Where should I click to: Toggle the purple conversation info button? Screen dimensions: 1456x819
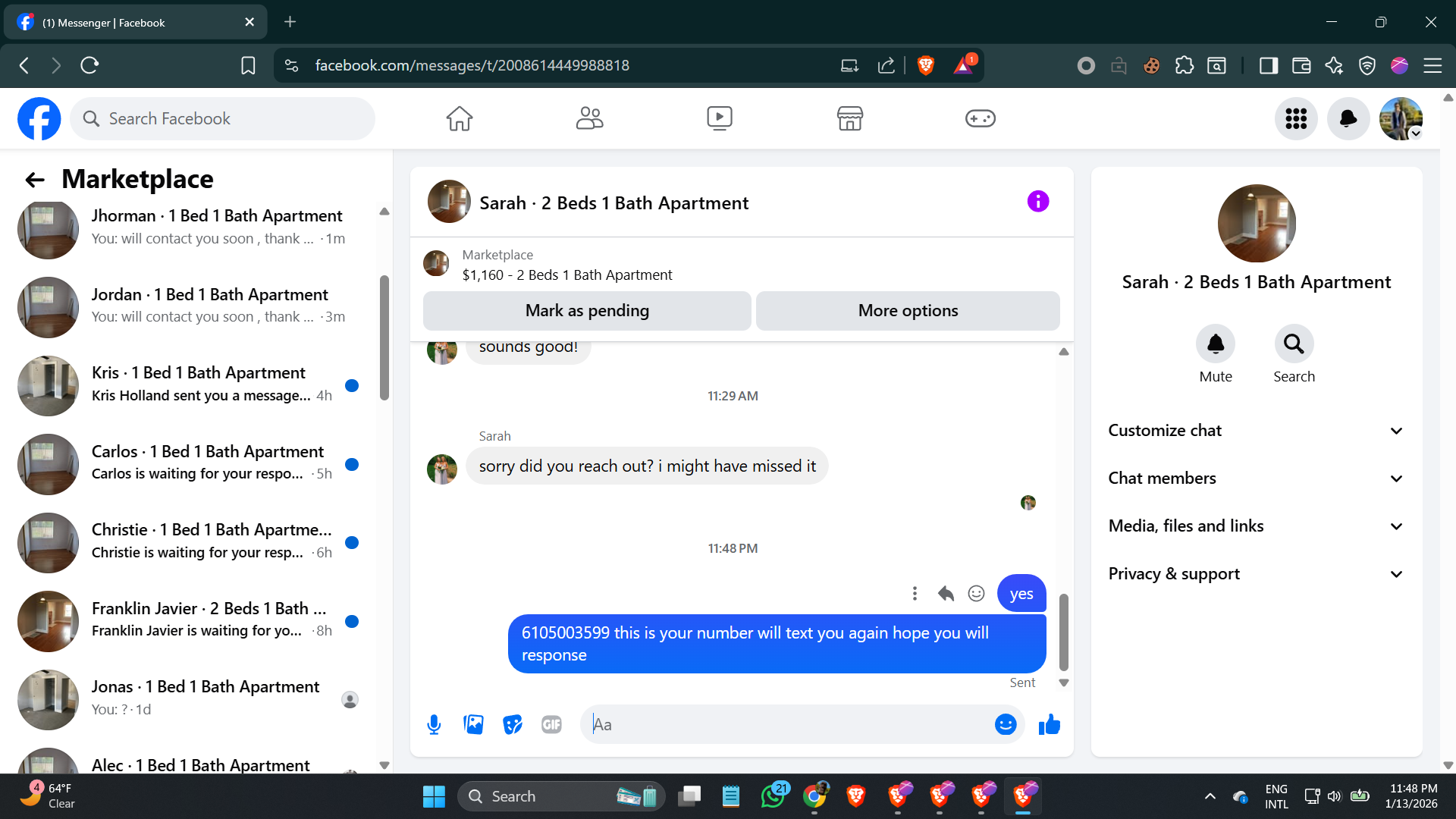point(1037,202)
